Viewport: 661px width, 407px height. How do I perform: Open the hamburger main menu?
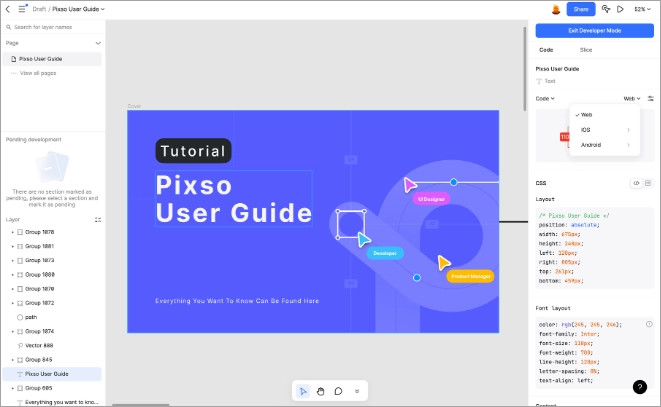22,9
